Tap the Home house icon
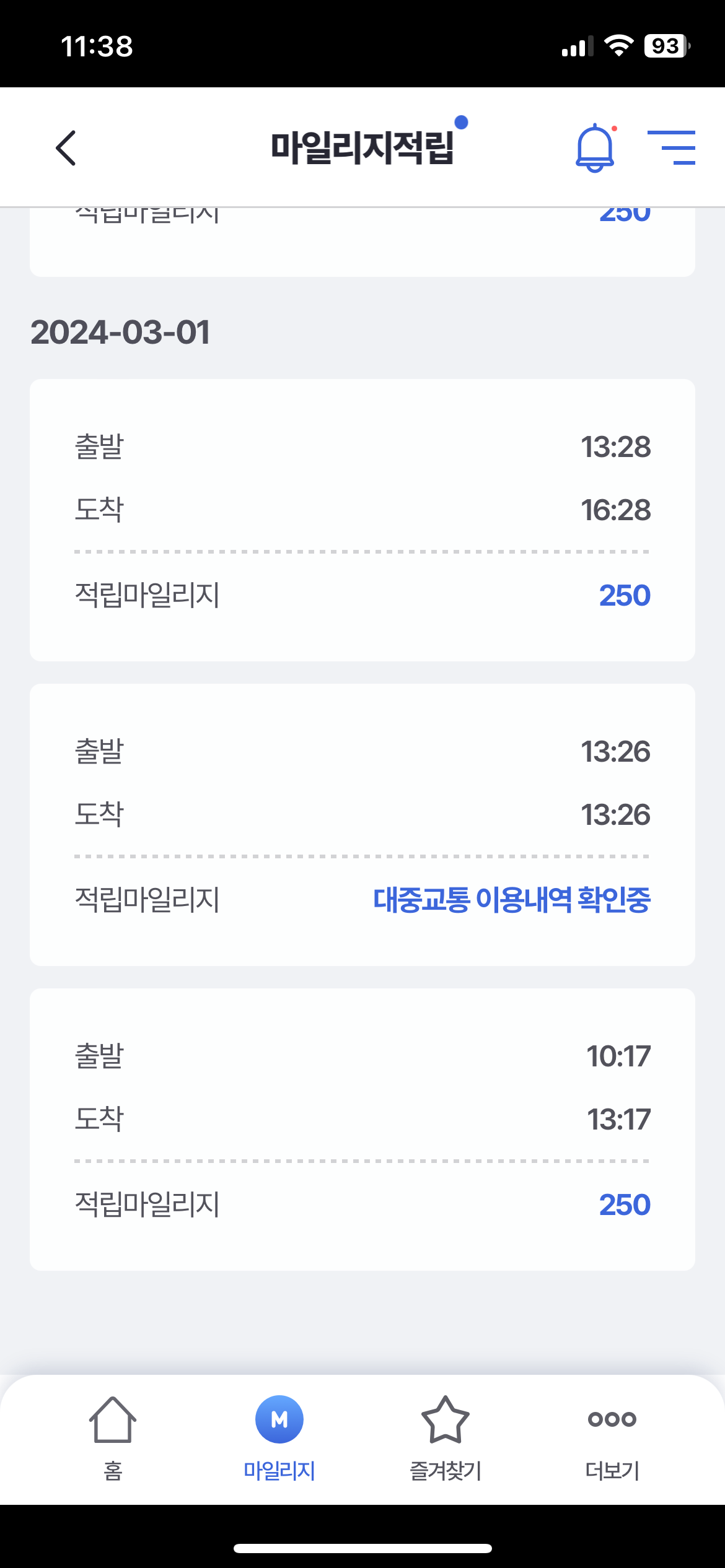This screenshot has height=1568, width=725. [113, 1419]
